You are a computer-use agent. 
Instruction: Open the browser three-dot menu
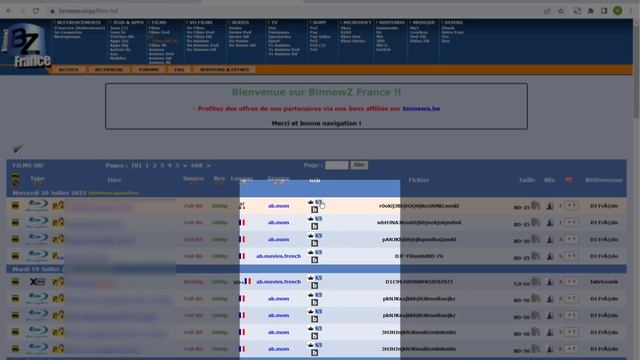pyautogui.click(x=631, y=11)
